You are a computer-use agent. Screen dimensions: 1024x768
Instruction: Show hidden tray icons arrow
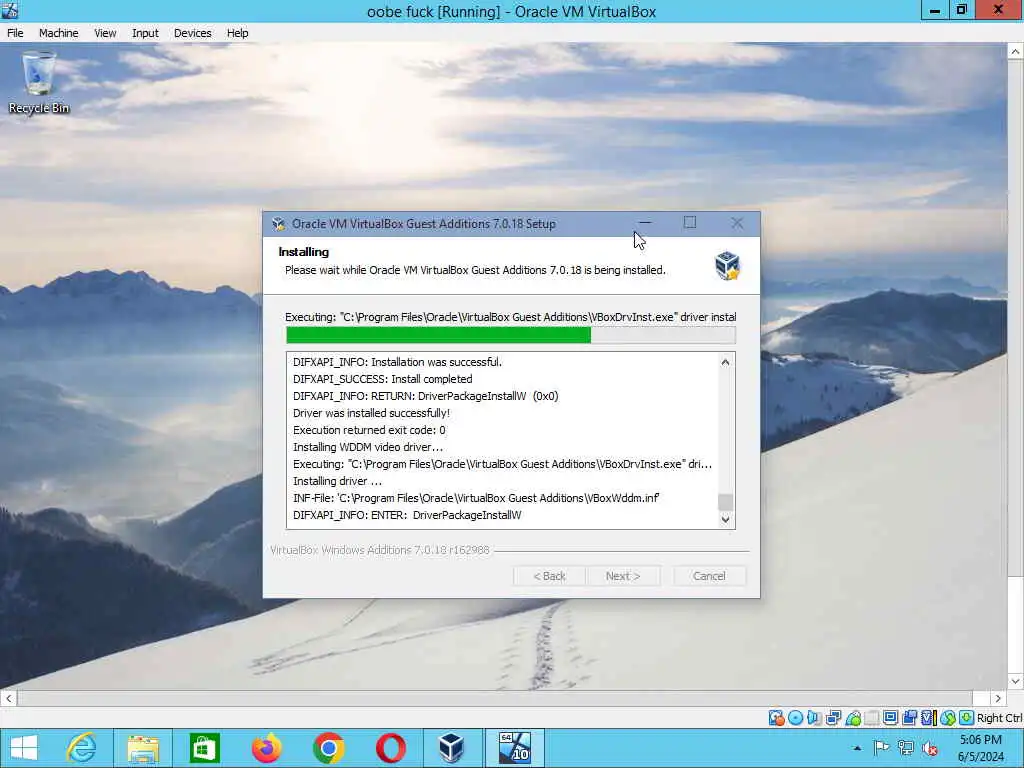tap(857, 748)
